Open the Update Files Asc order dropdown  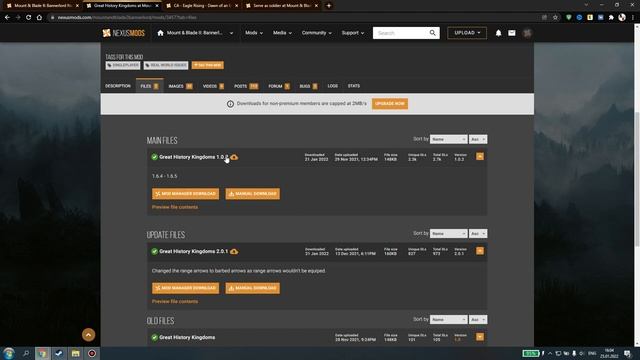click(x=478, y=234)
